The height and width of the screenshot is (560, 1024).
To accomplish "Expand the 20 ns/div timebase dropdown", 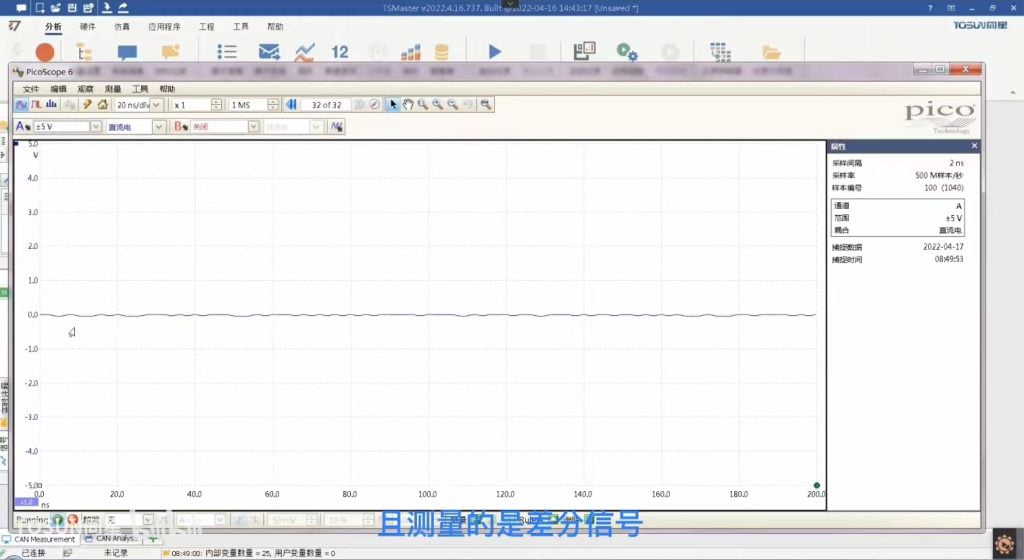I will click(156, 104).
